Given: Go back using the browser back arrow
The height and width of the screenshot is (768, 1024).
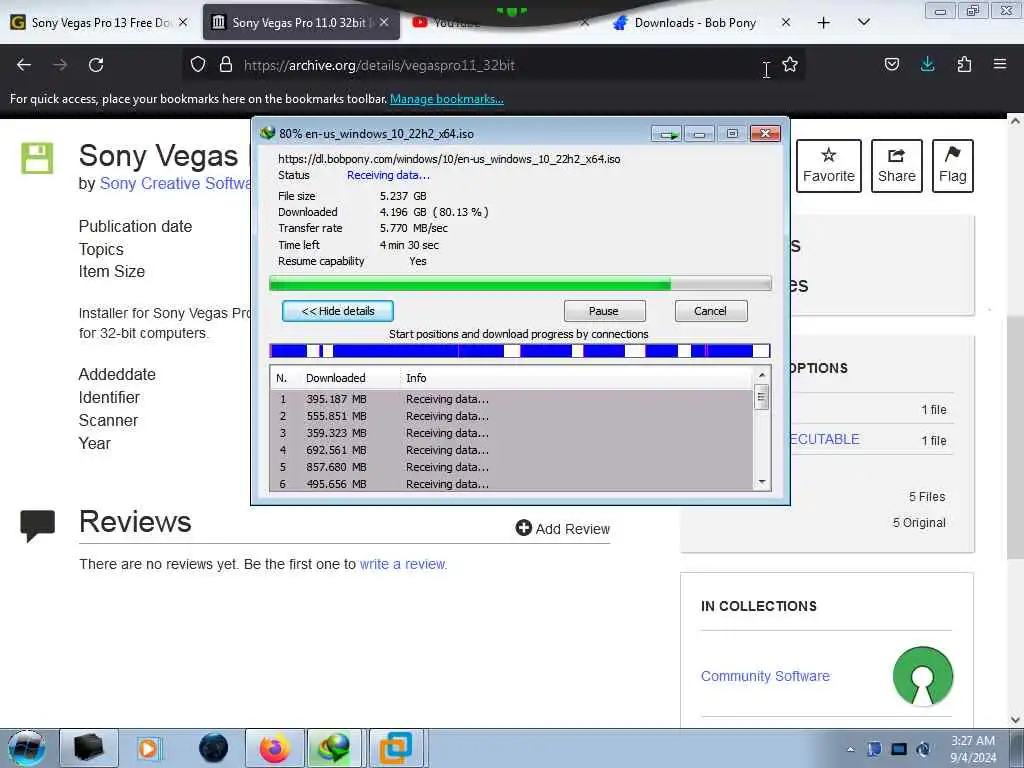Looking at the screenshot, I should [x=24, y=65].
